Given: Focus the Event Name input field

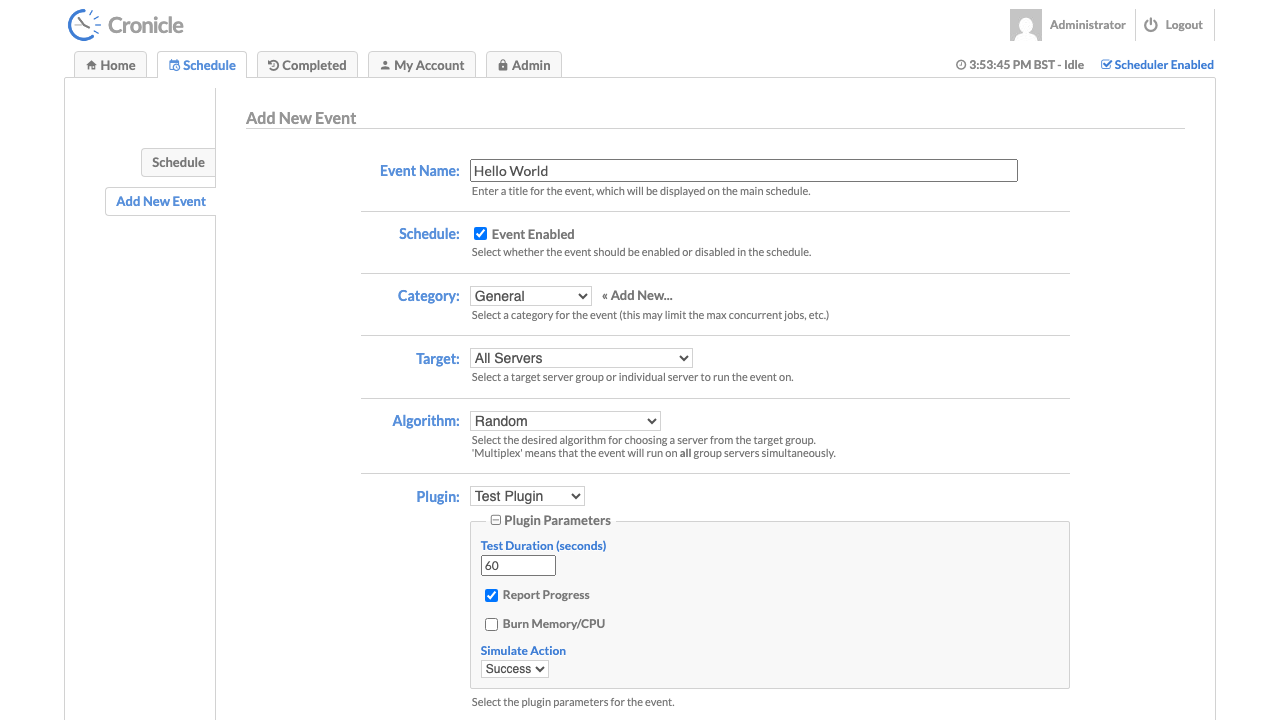Looking at the screenshot, I should point(744,171).
